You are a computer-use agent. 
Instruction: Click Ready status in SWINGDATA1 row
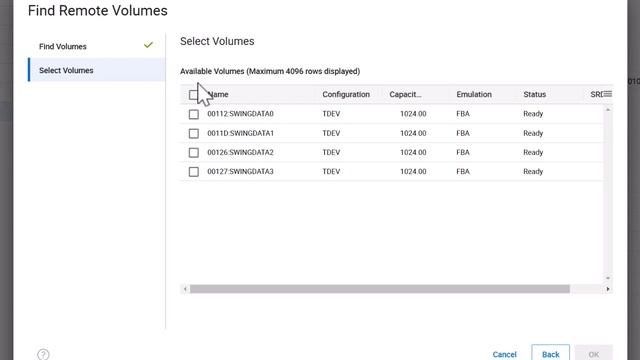click(x=533, y=133)
